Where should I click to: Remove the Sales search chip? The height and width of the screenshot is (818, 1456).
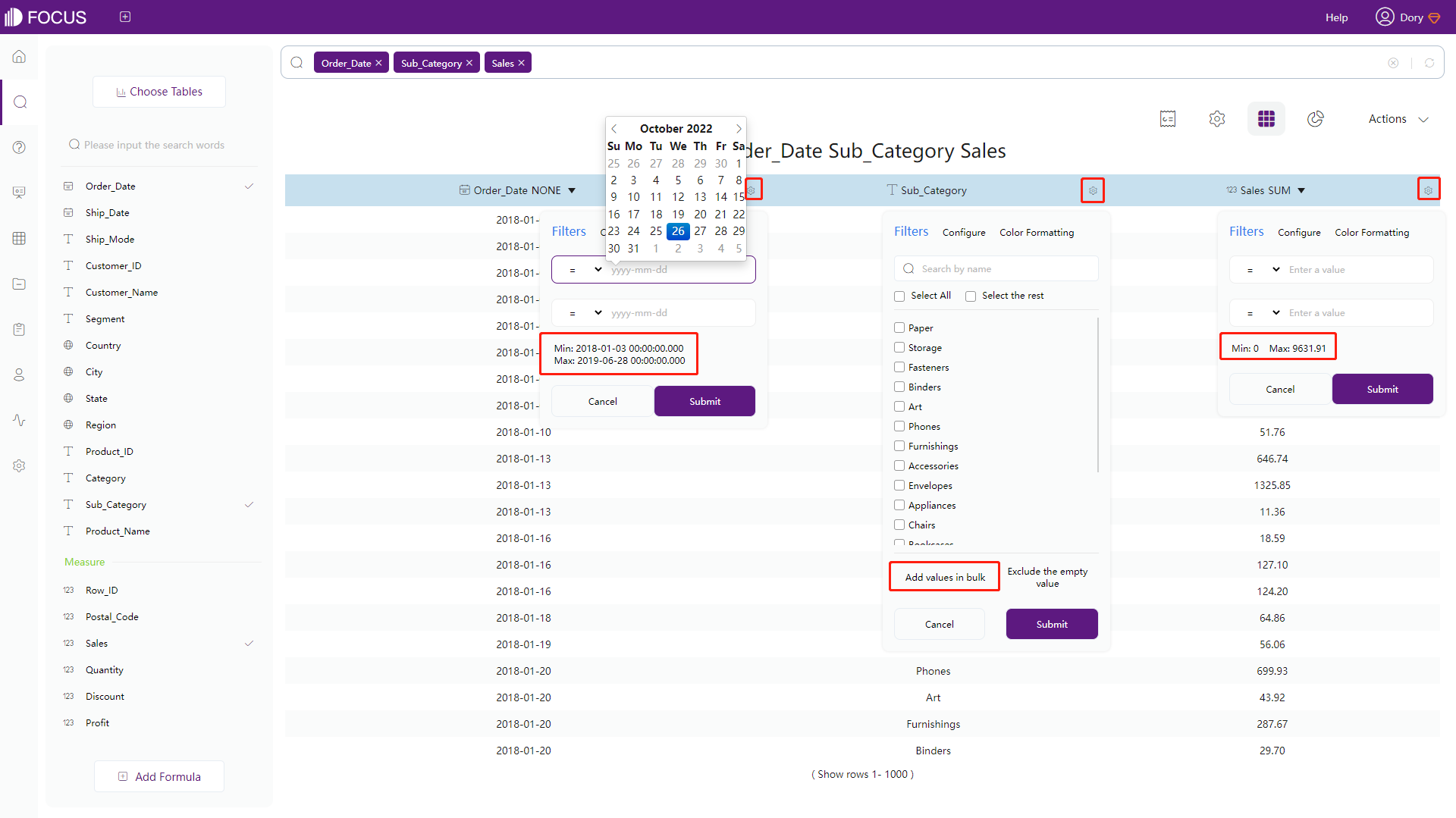522,63
